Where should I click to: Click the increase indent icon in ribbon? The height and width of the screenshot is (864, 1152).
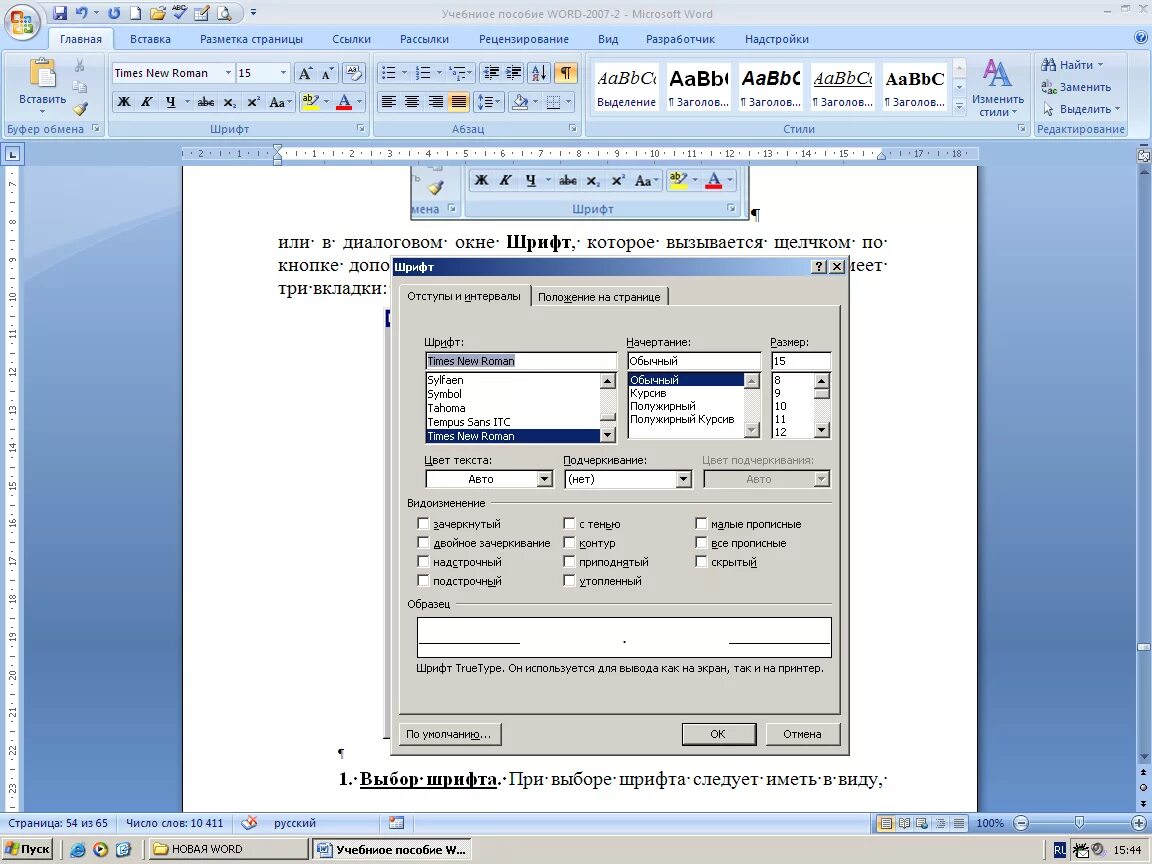[514, 73]
